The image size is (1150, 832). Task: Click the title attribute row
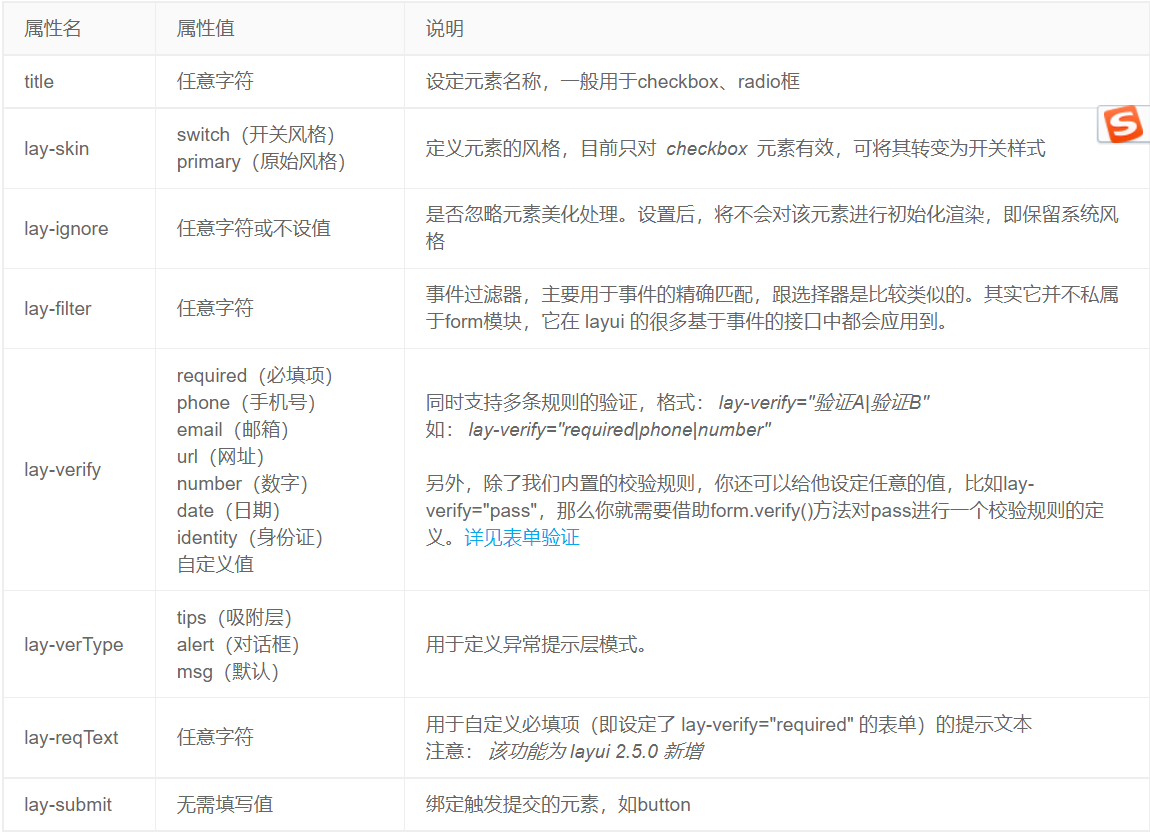tap(38, 81)
